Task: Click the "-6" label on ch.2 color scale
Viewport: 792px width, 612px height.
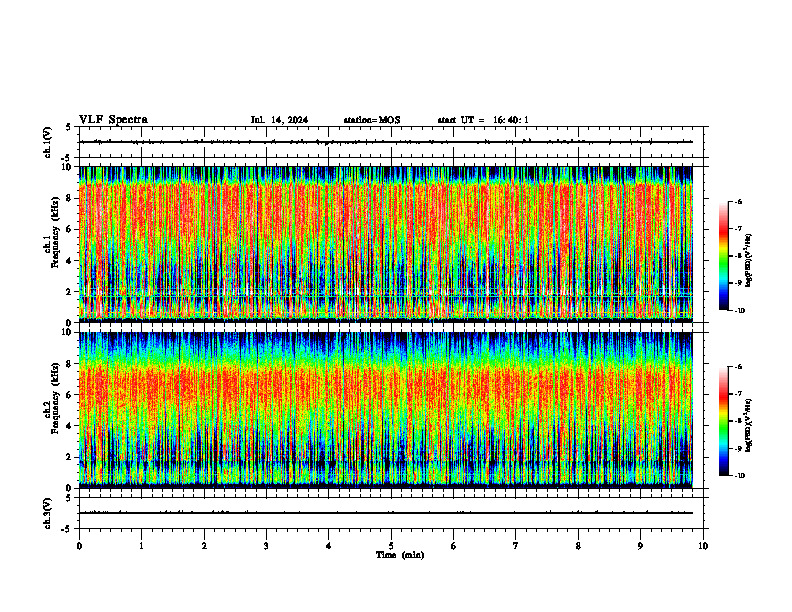Action: tap(738, 367)
